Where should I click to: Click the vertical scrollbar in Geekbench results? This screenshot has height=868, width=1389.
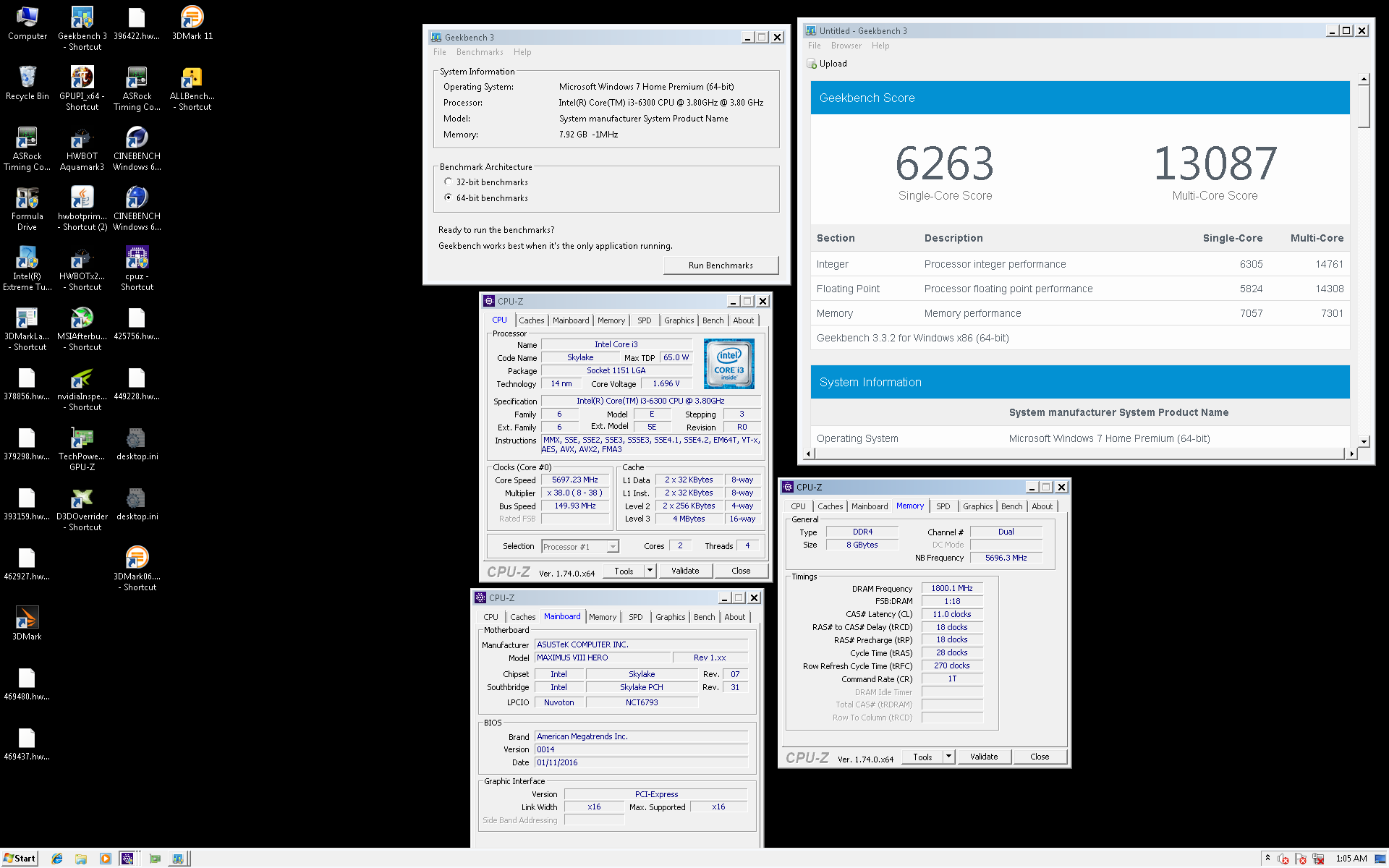1364,106
